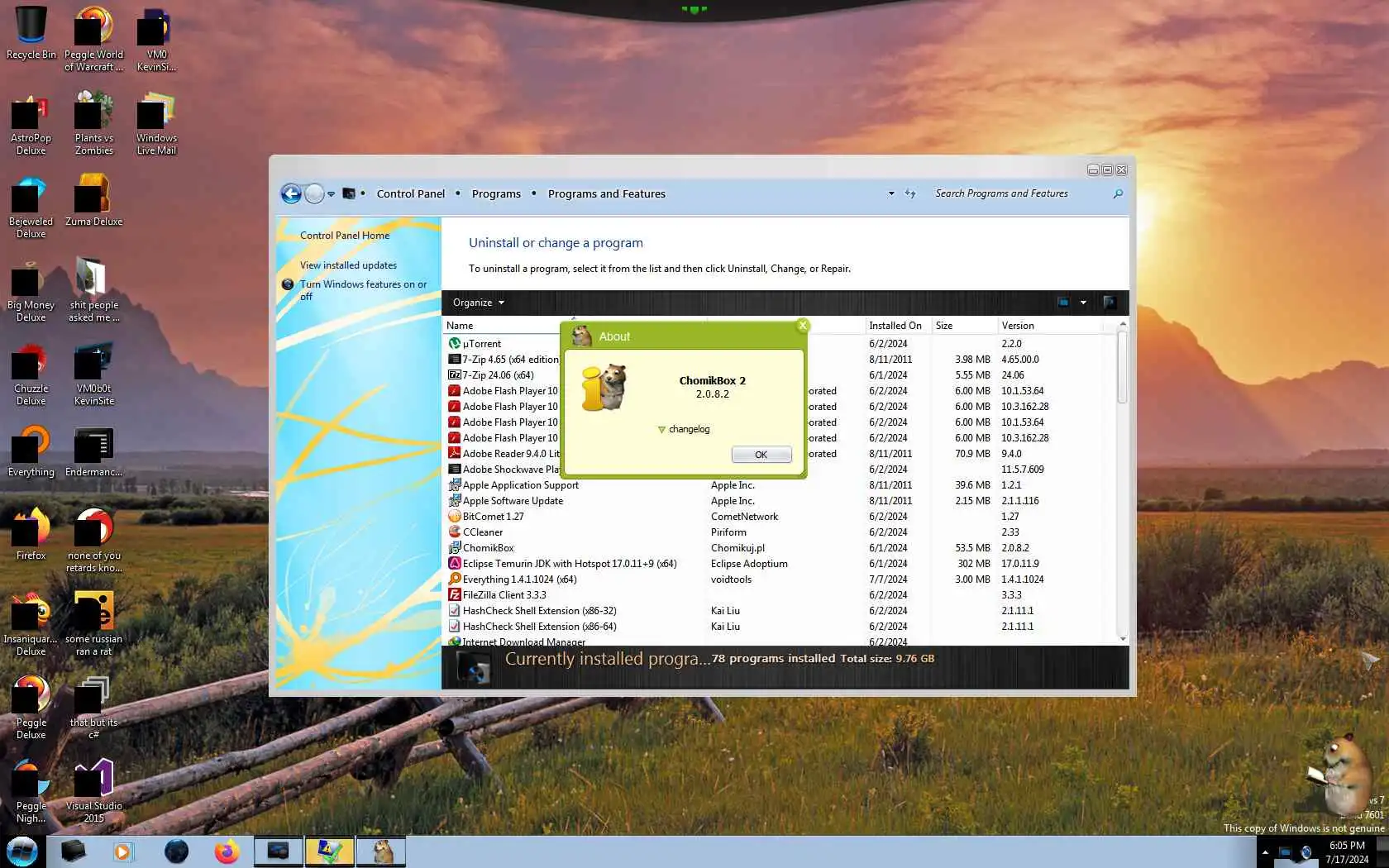
Task: Click the change view icon on the toolbar
Action: [1063, 303]
